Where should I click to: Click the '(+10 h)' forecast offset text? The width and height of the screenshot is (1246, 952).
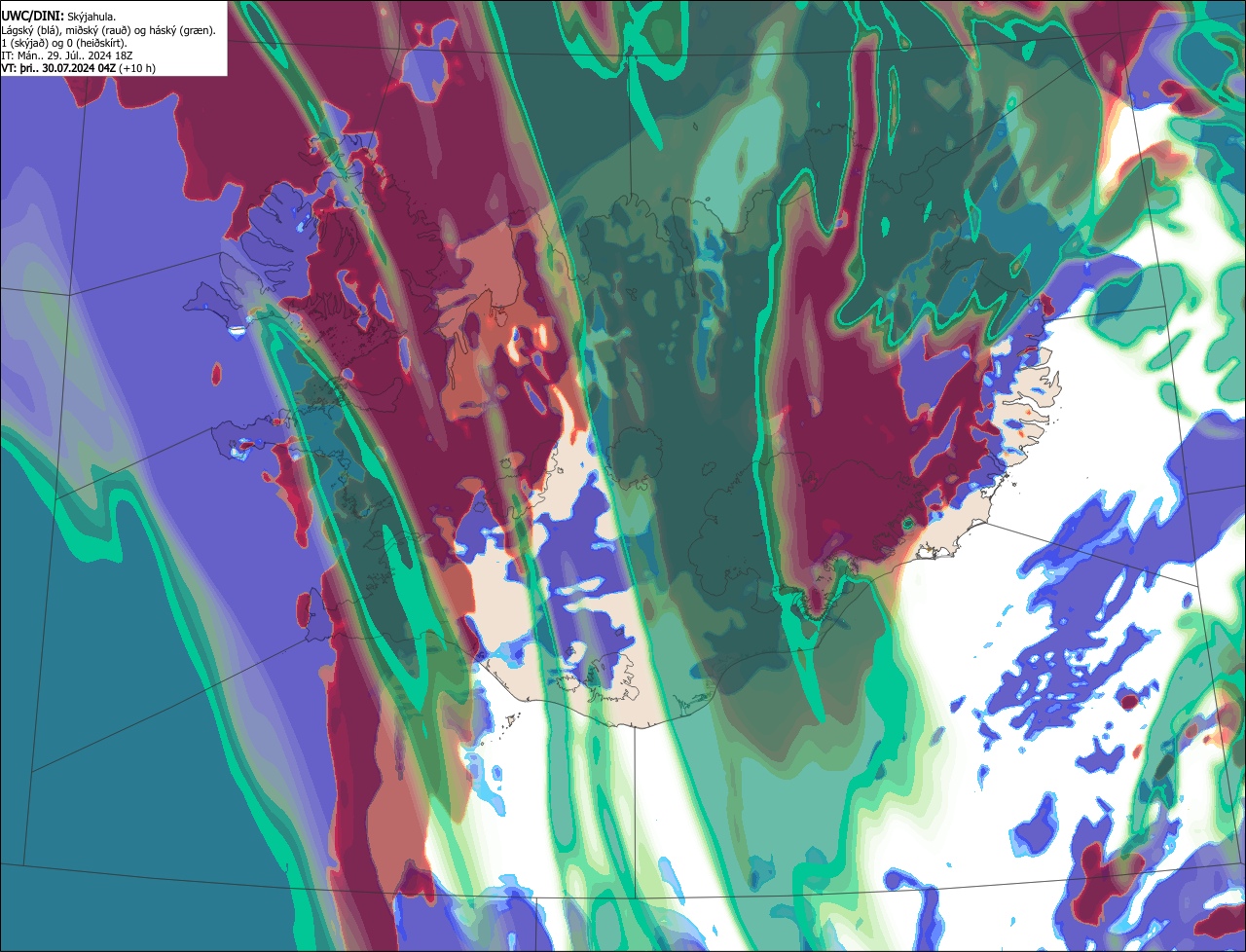point(137,69)
